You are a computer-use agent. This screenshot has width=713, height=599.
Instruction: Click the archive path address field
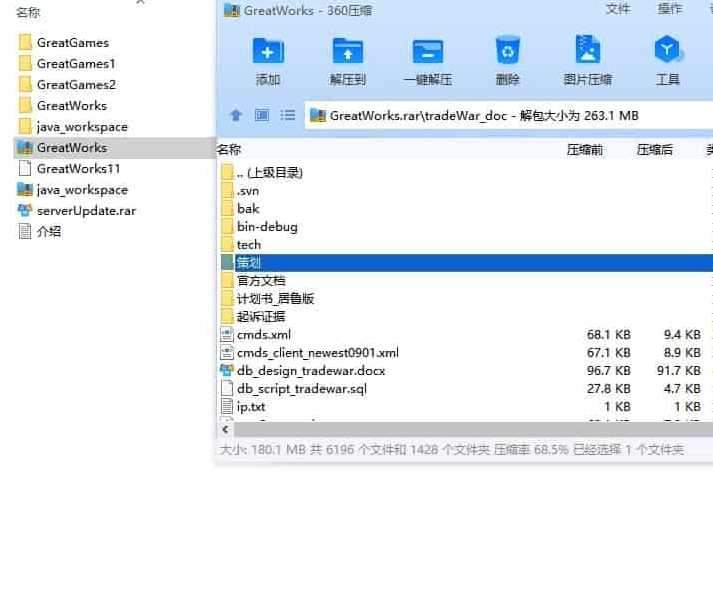click(500, 115)
